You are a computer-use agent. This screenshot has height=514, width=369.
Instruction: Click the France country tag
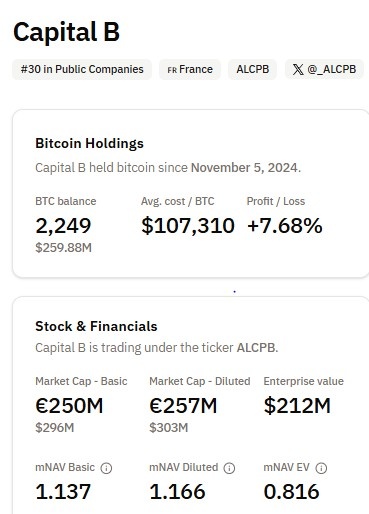tap(190, 69)
